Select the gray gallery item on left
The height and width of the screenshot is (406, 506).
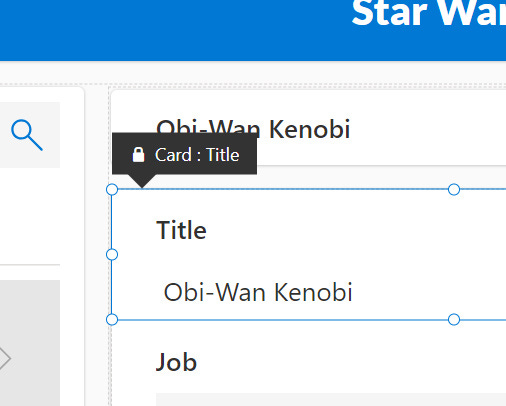click(30, 343)
